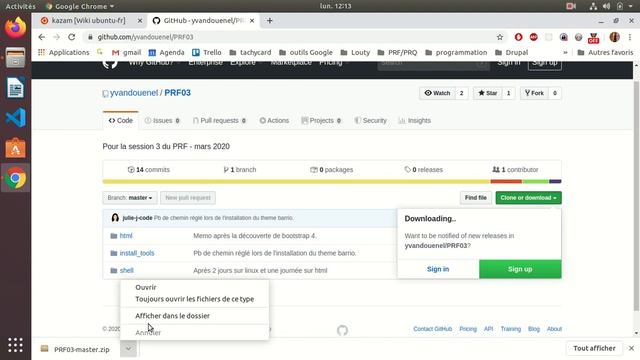
Task: Fork the PRF03 repository
Action: pyautogui.click(x=534, y=93)
